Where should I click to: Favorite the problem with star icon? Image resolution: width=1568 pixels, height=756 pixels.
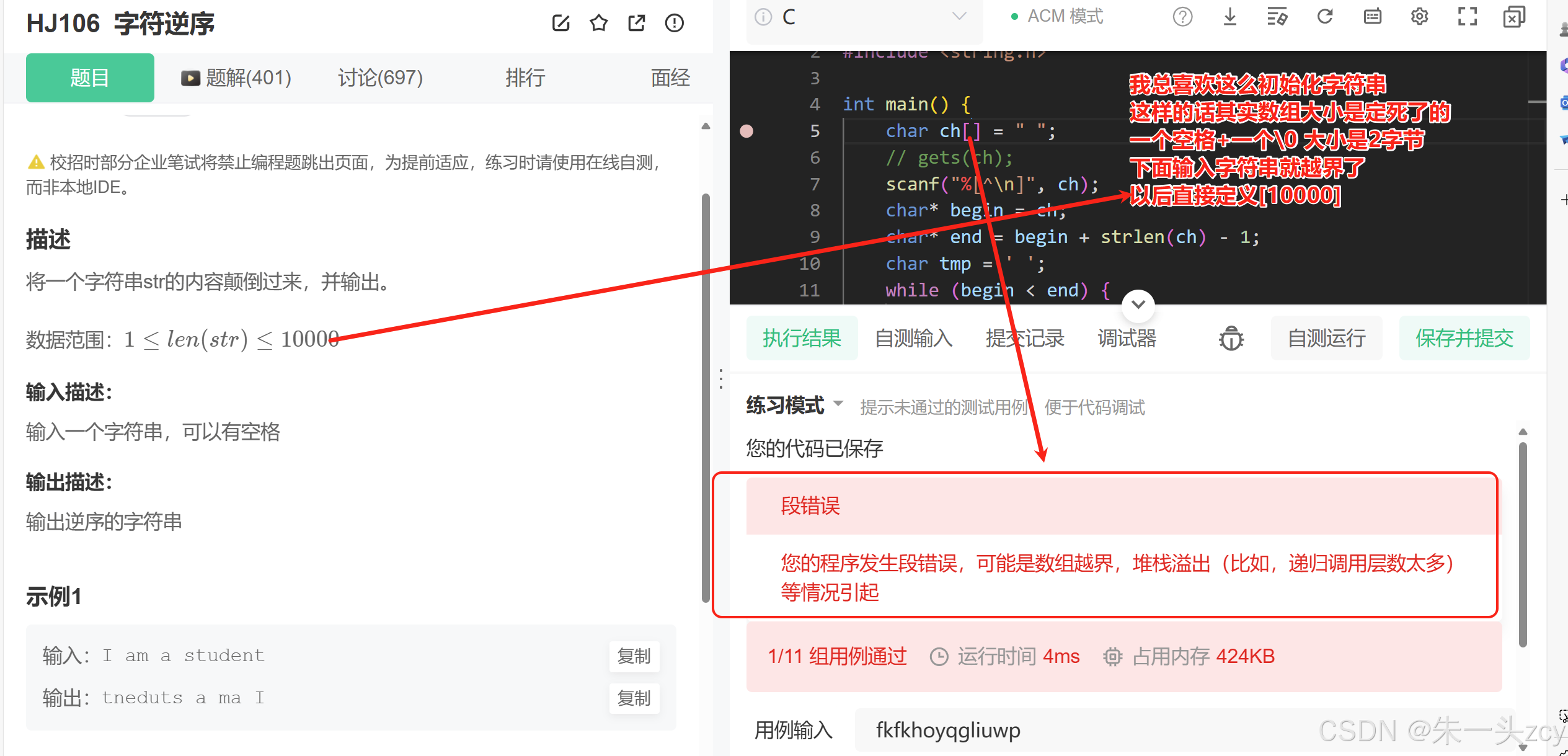tap(598, 24)
